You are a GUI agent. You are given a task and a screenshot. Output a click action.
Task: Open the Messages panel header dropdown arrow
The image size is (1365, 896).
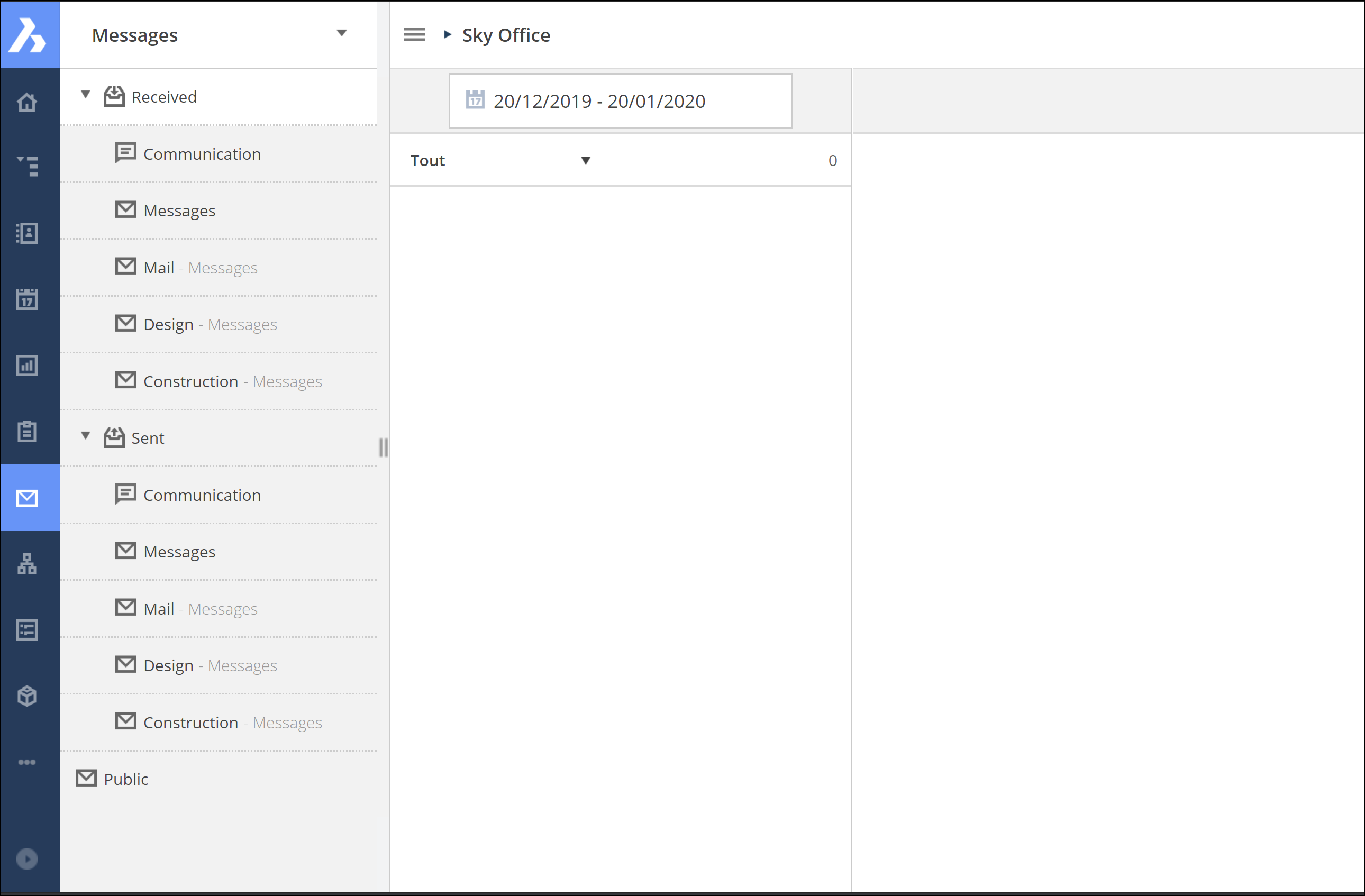[342, 33]
